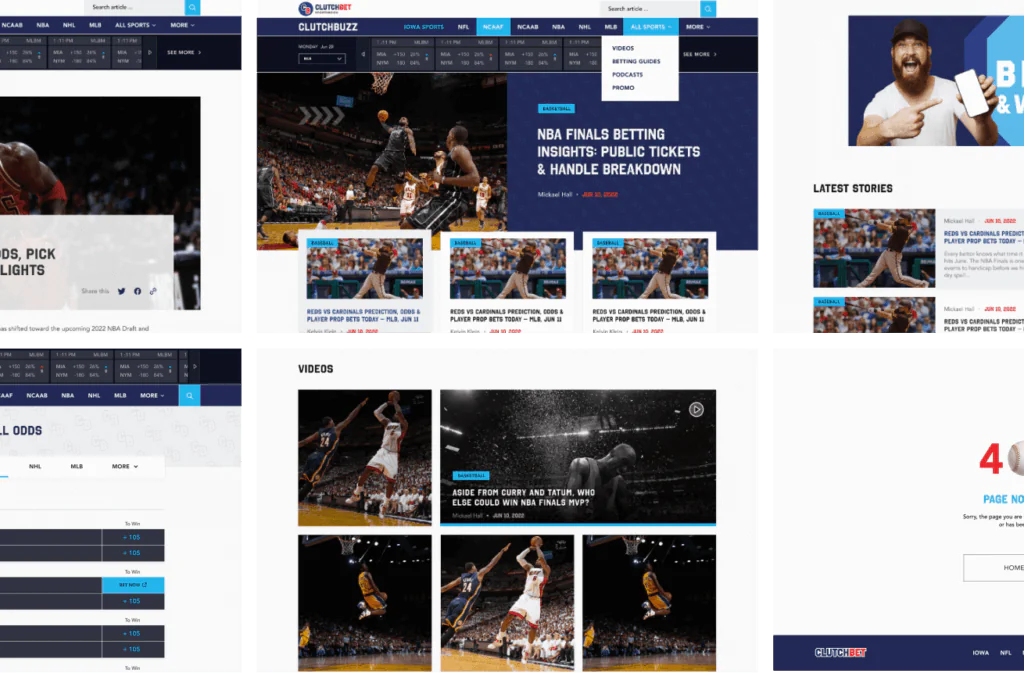
Task: Click the ClutchBet logo above ClutchBuzz nav
Action: tap(325, 8)
